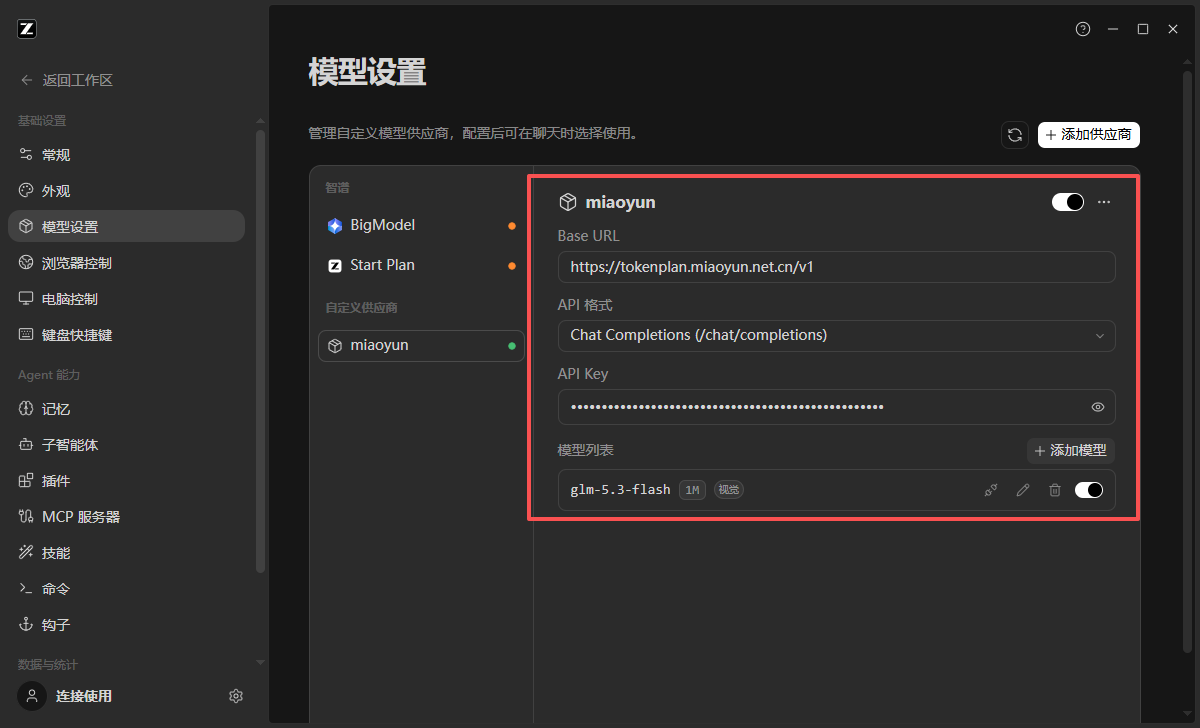Click 模型设置 page heading
1200x728 pixels.
click(368, 72)
